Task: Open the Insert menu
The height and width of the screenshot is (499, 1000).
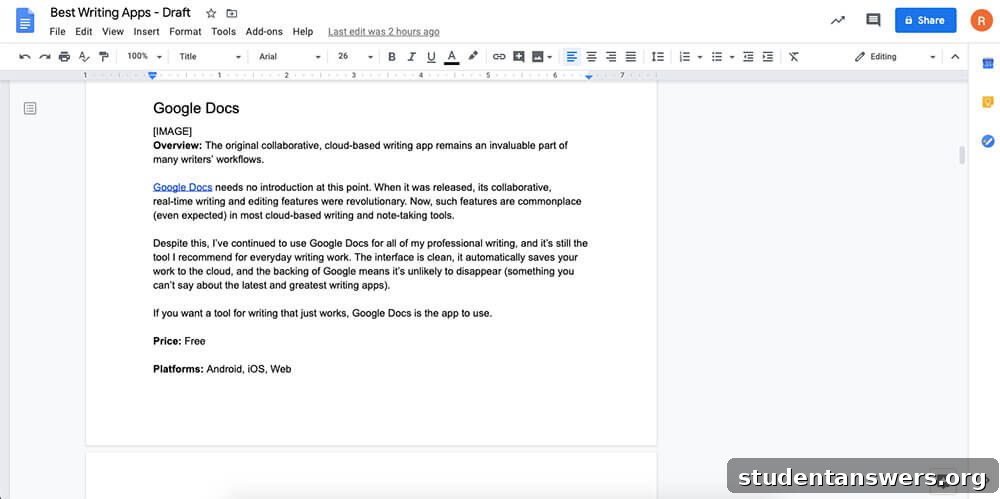Action: pos(147,31)
